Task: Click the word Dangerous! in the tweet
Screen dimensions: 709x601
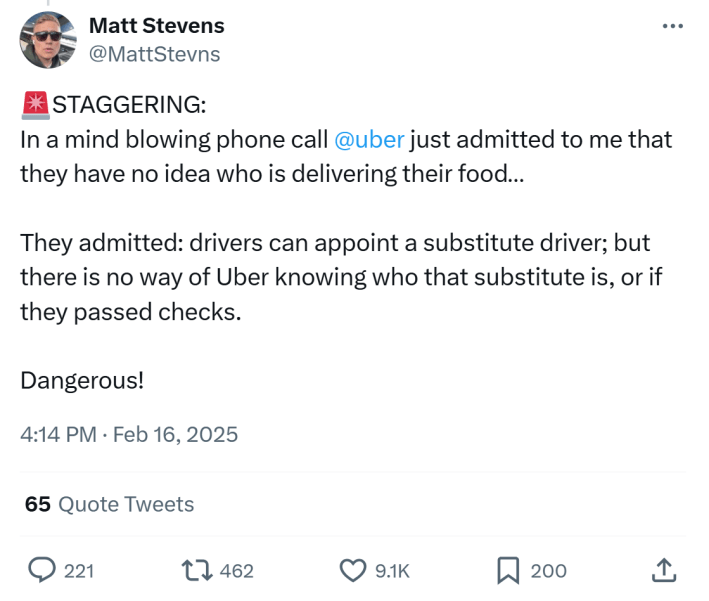Action: pyautogui.click(x=83, y=380)
